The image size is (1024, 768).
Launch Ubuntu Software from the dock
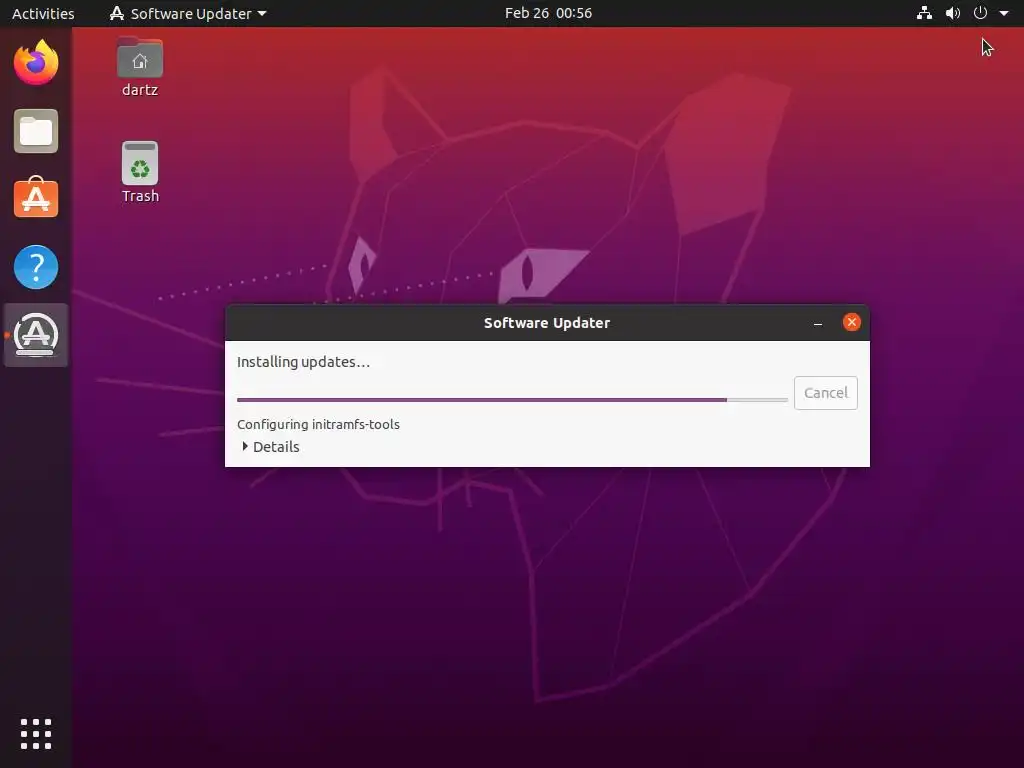tap(36, 197)
